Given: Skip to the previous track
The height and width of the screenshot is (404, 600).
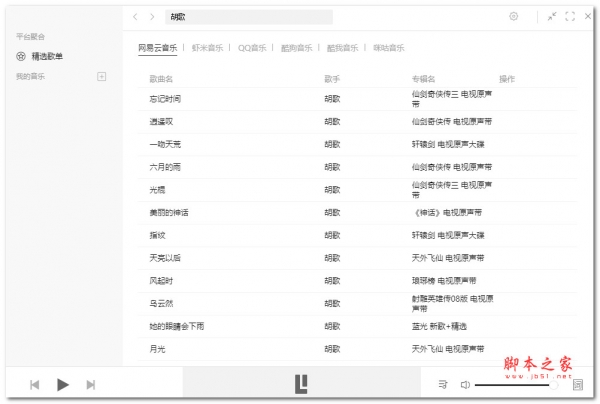Looking at the screenshot, I should click(34, 384).
